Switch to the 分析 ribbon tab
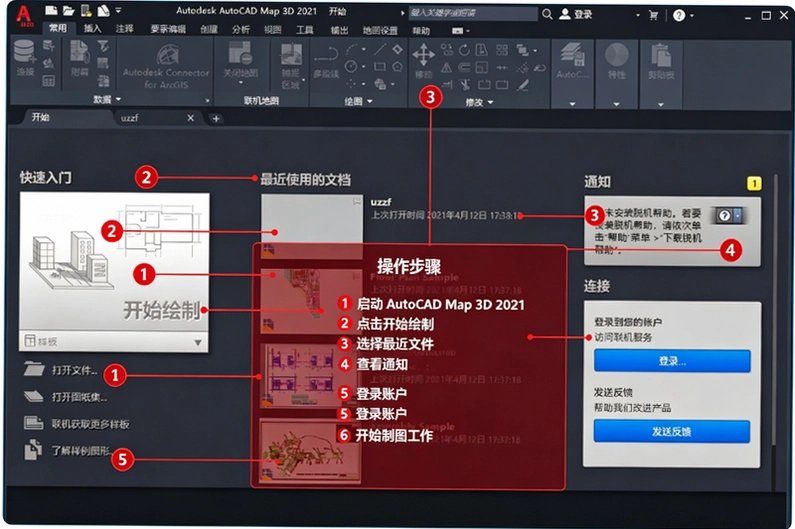This screenshot has width=795, height=529. [240, 29]
